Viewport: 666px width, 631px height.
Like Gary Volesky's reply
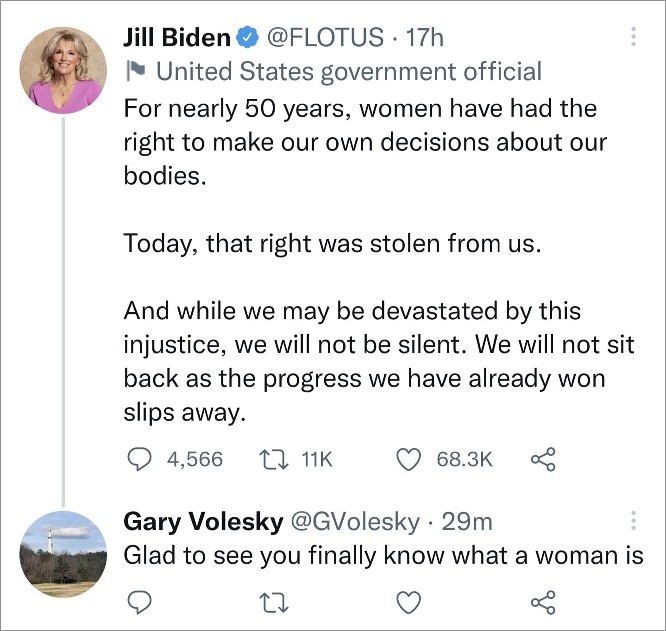tap(408, 602)
